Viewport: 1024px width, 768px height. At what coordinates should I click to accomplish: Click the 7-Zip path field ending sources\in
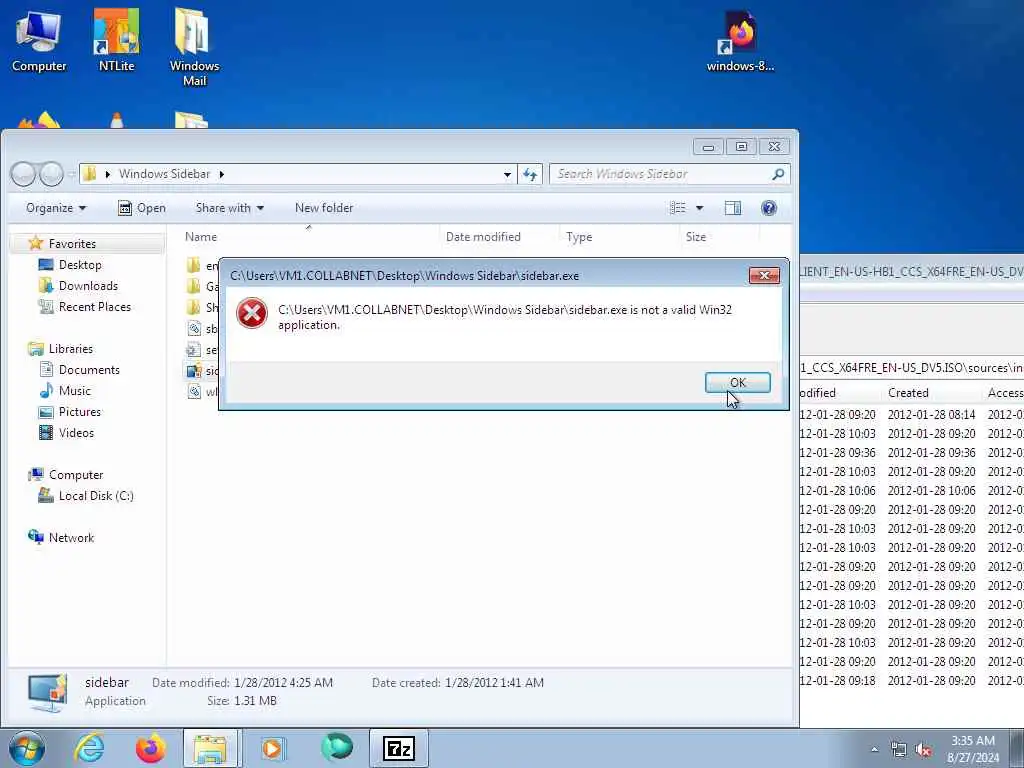click(912, 368)
